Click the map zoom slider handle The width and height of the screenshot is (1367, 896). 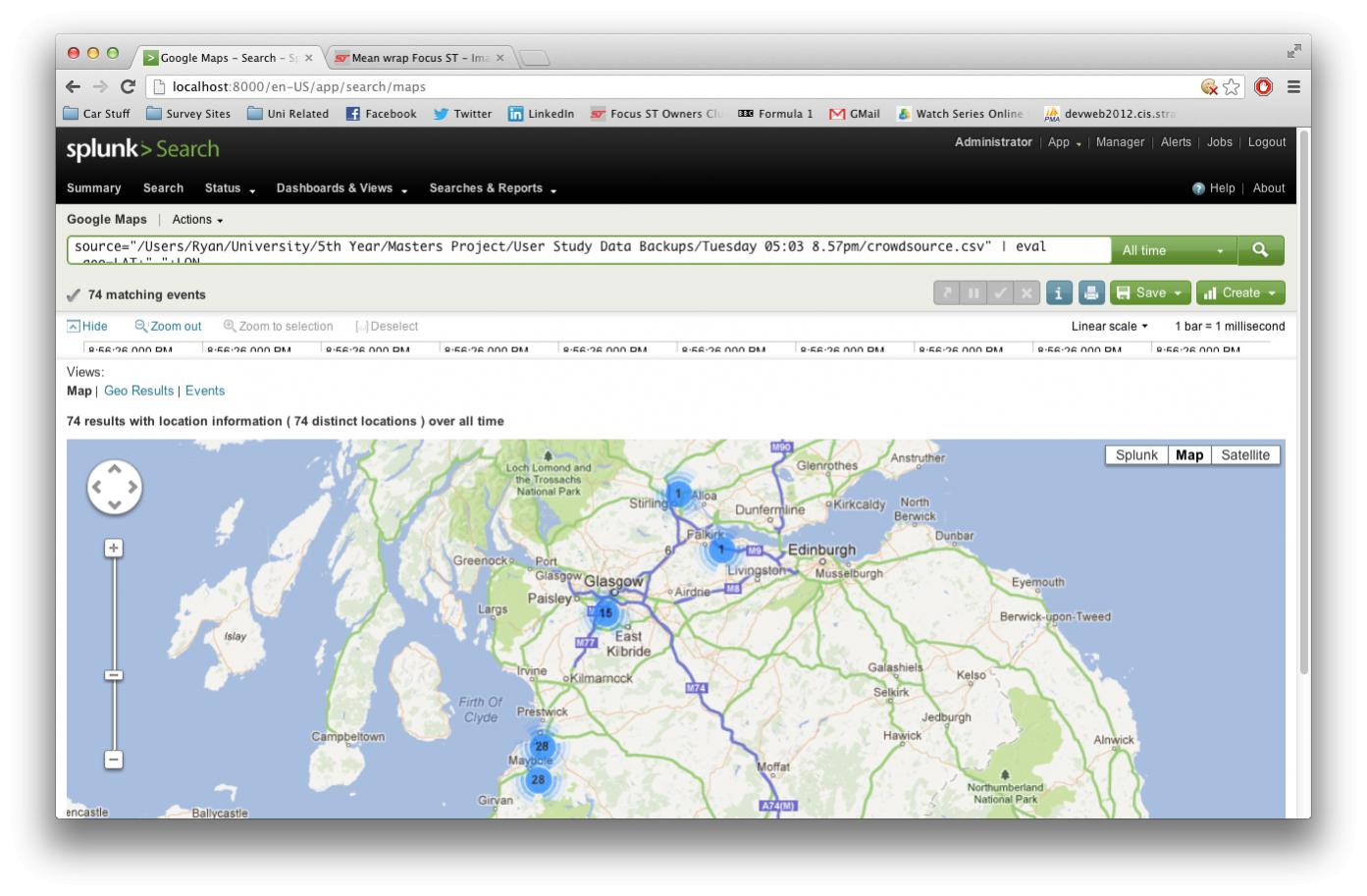point(114,675)
